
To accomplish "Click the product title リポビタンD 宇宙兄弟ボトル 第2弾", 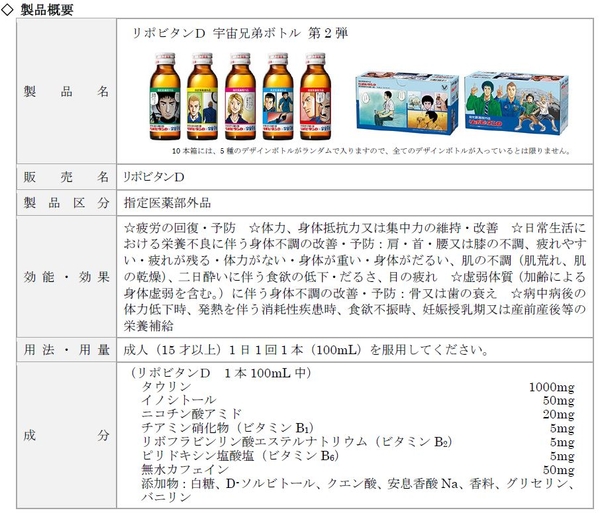I will click(241, 34).
